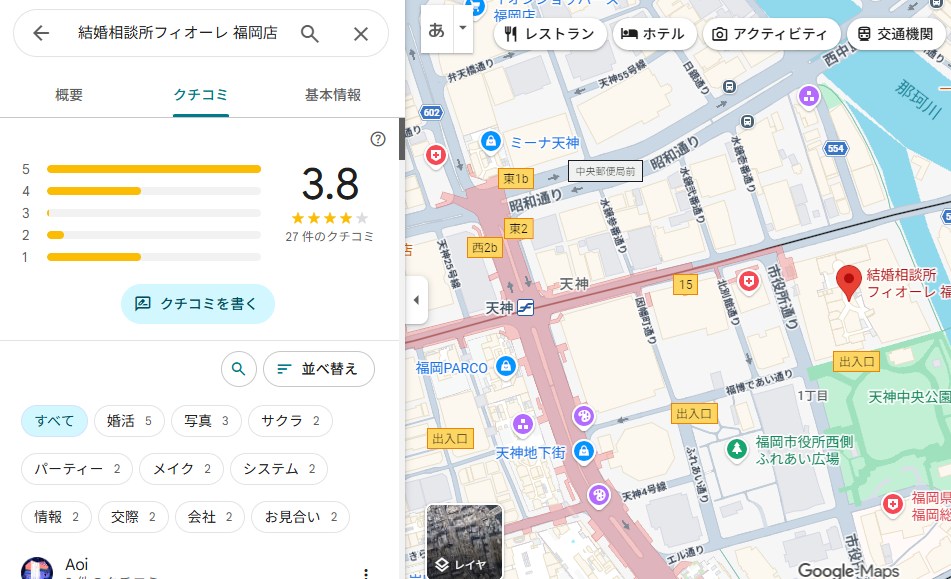Viewport: 951px width, 579px height.
Task: Select the すべて review filter chip
Action: point(54,421)
